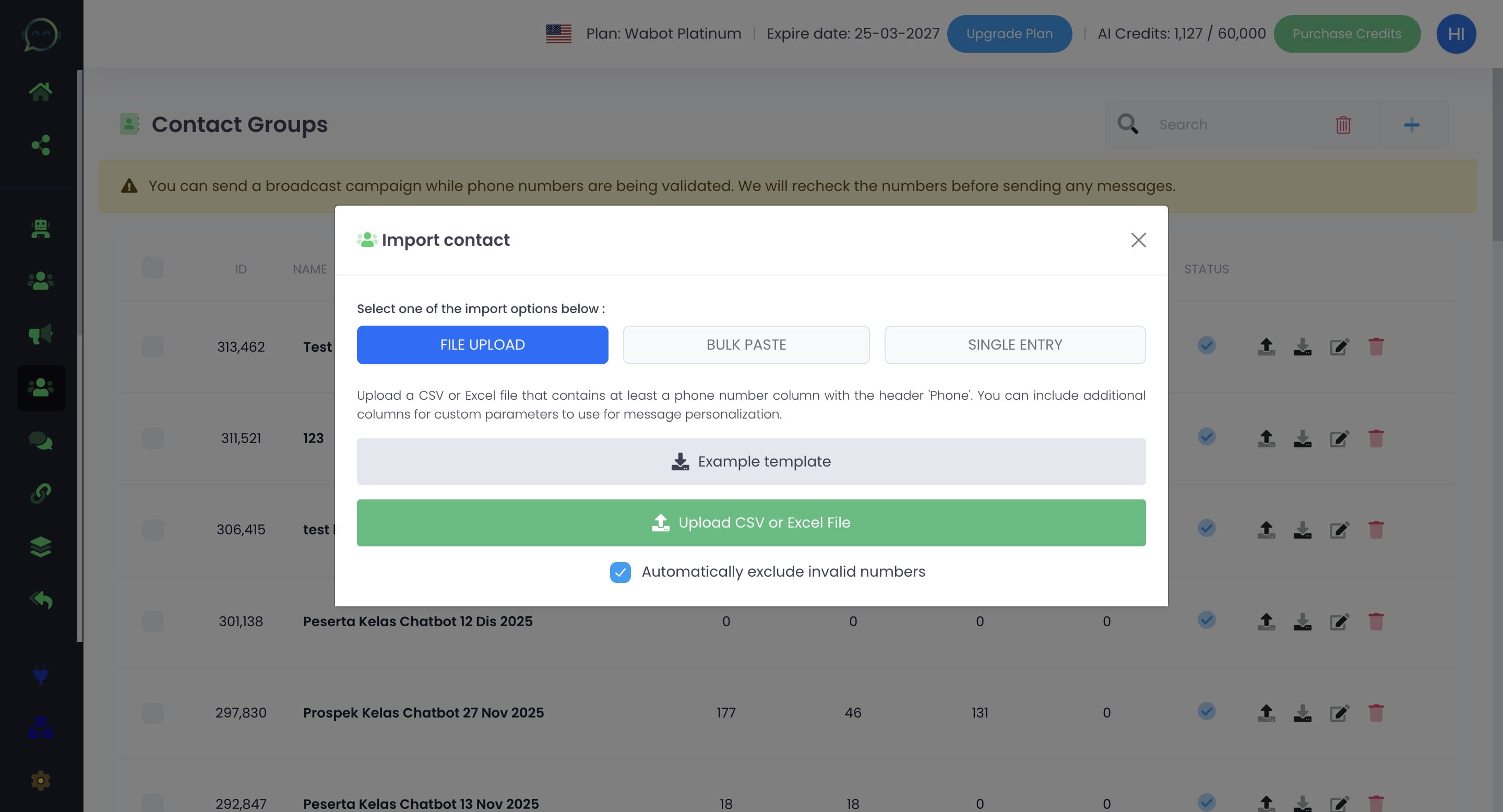Switch to the BULK PASTE import tab
Image resolution: width=1503 pixels, height=812 pixels.
(x=746, y=345)
